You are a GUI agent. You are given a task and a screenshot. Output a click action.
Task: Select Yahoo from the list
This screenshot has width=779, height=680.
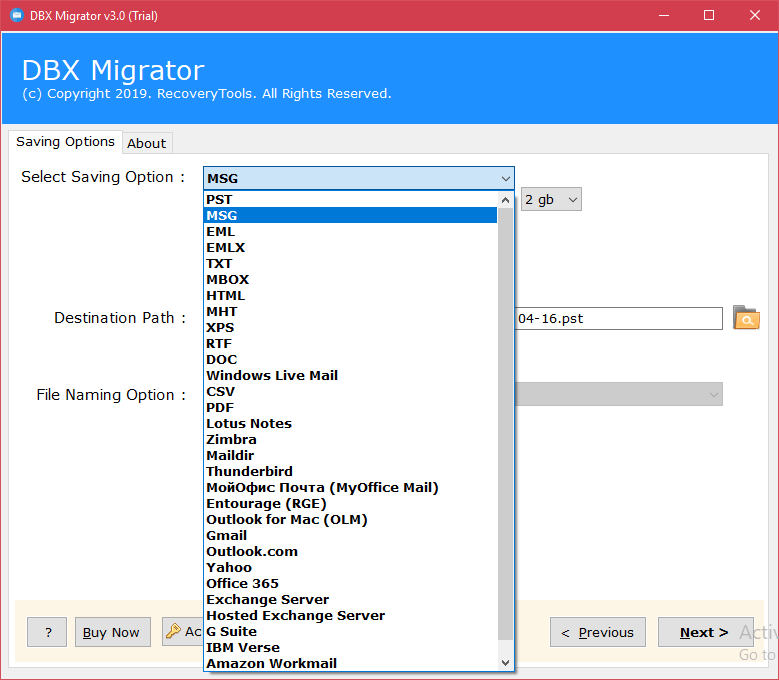pyautogui.click(x=351, y=567)
